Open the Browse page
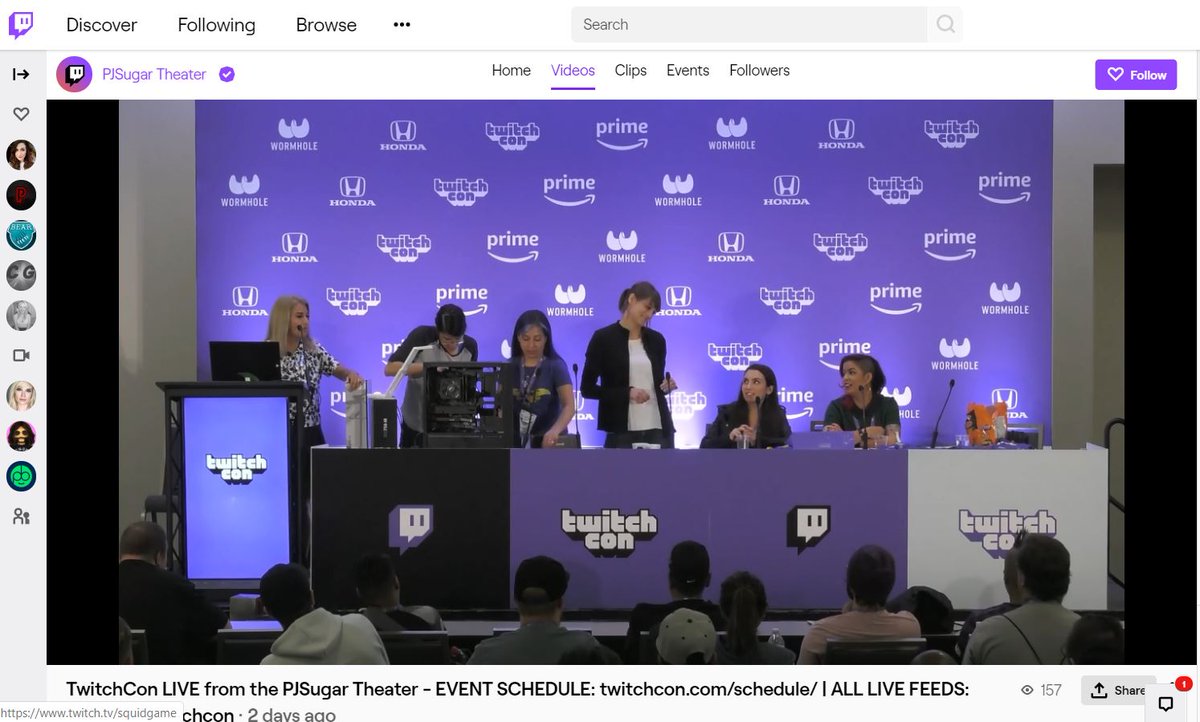 (x=326, y=25)
